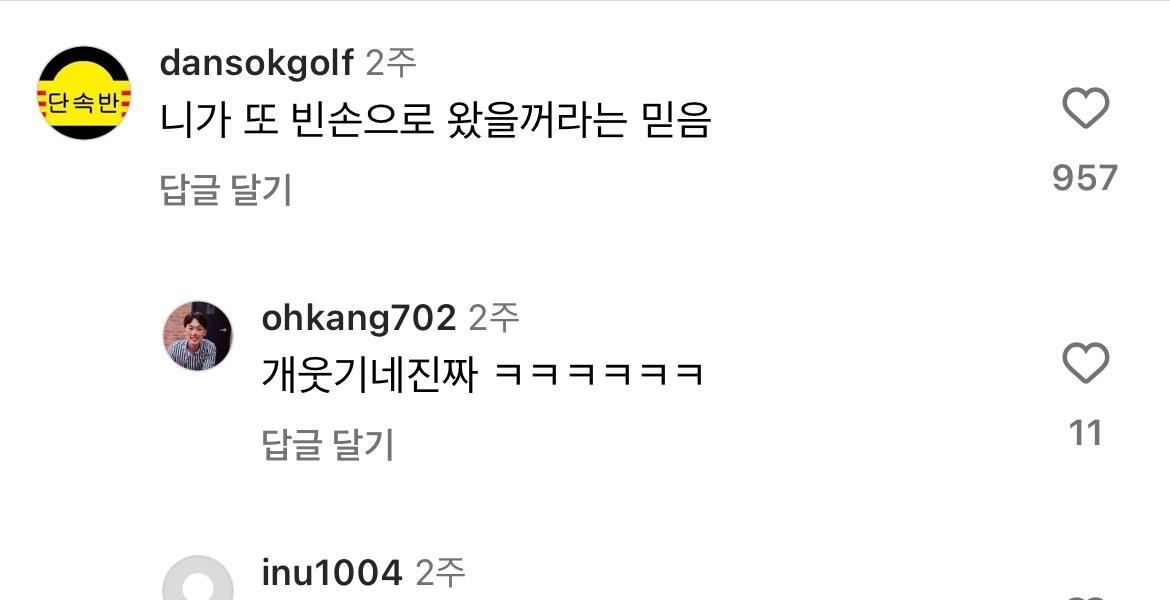Like dansokgolf's comment with the heart icon

coord(1086,108)
